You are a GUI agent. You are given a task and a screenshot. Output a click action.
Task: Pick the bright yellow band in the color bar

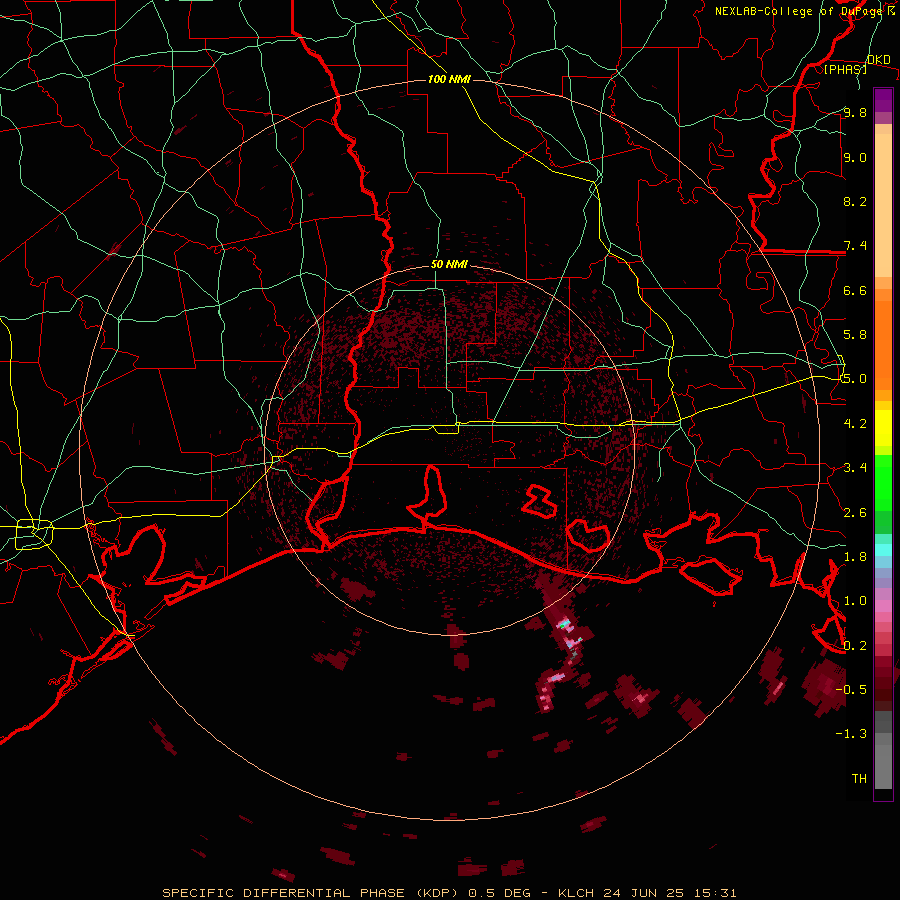point(883,428)
